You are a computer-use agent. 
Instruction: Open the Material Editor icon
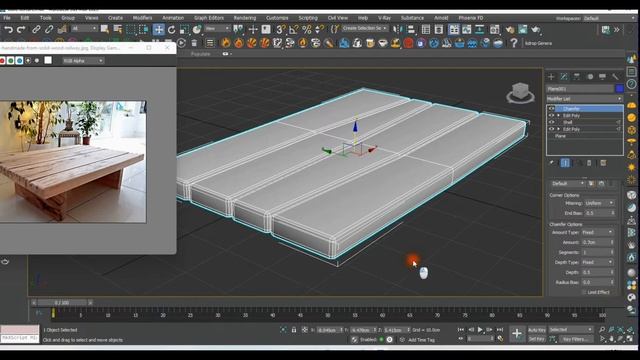494,29
